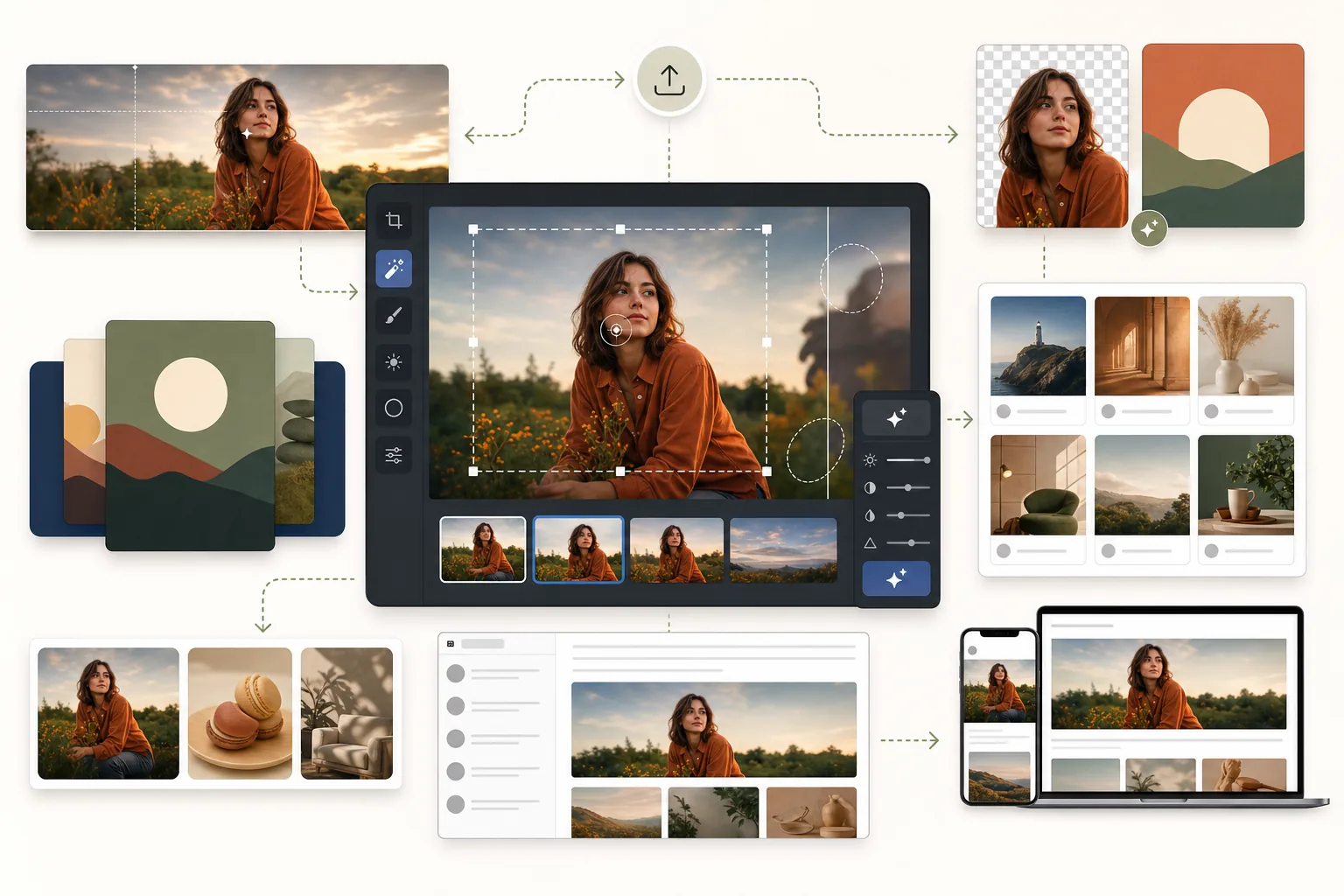
Task: Click the upload icon at top
Action: 669,80
